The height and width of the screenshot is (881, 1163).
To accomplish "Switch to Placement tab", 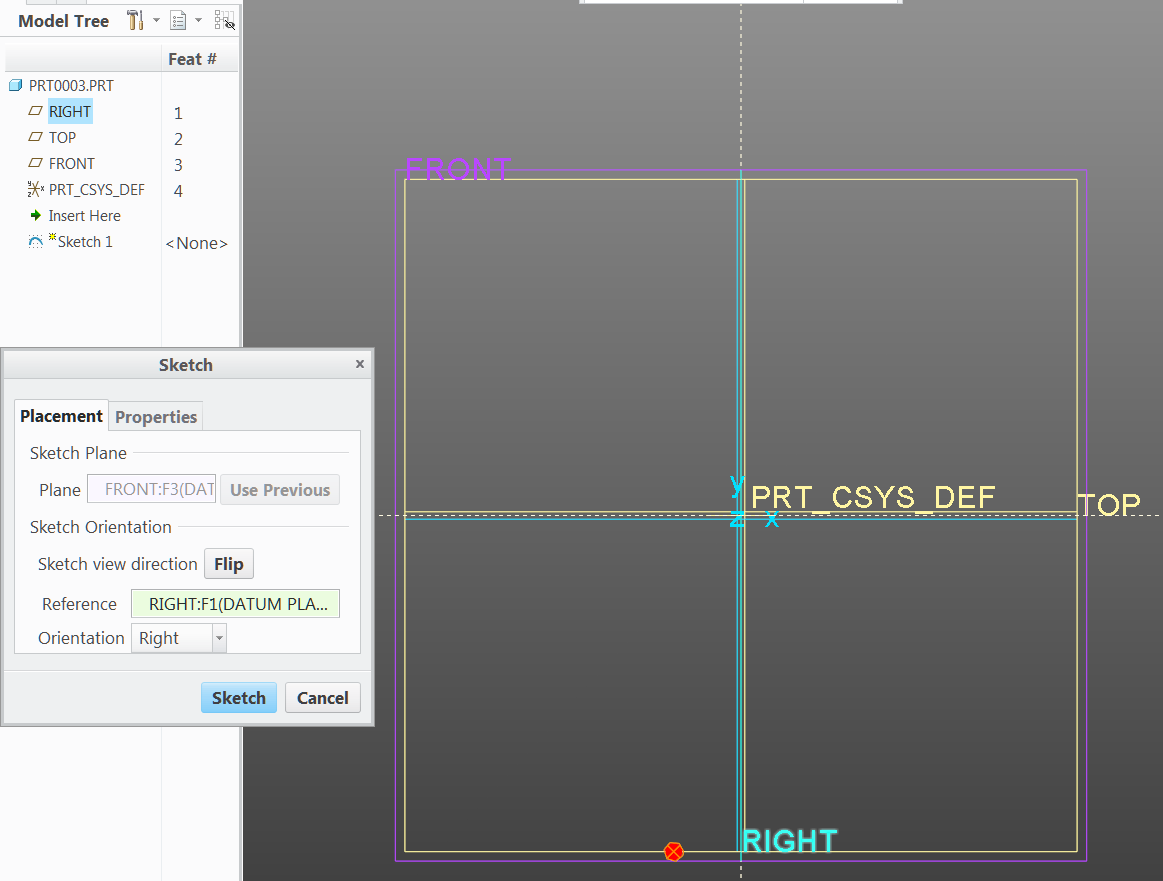I will point(62,416).
